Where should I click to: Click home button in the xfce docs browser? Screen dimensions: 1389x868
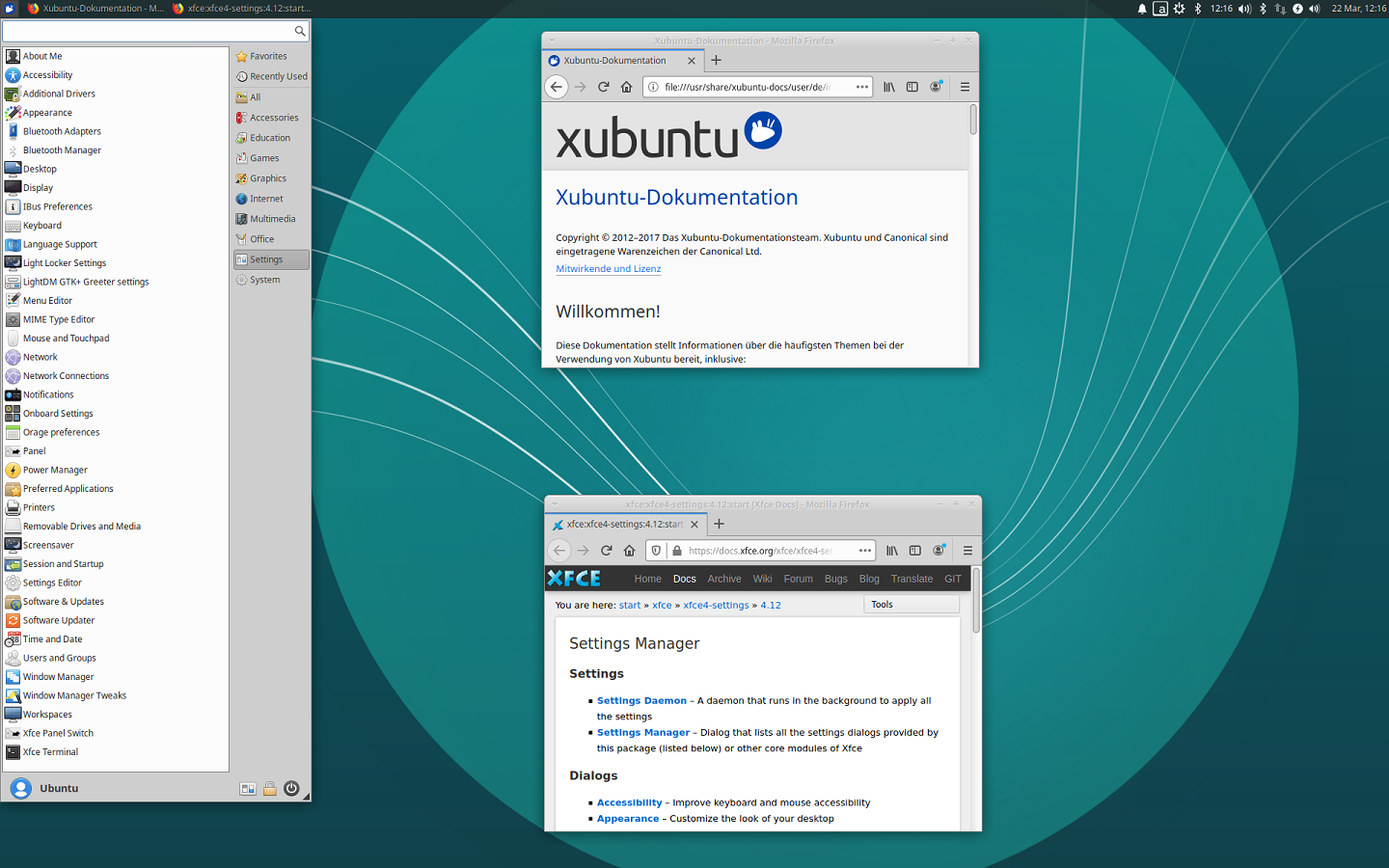point(630,551)
